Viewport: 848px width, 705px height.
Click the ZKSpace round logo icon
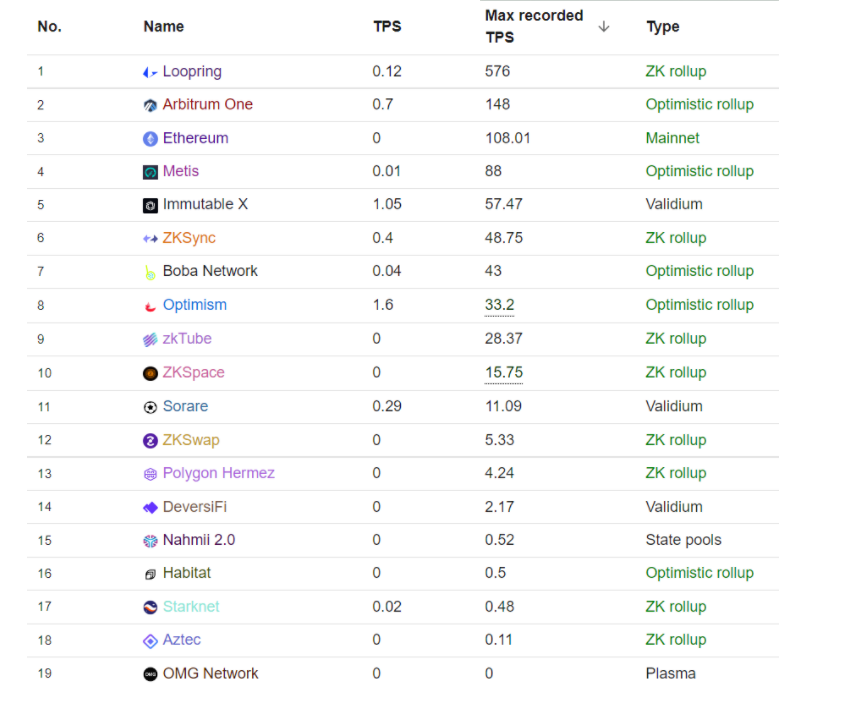click(150, 374)
